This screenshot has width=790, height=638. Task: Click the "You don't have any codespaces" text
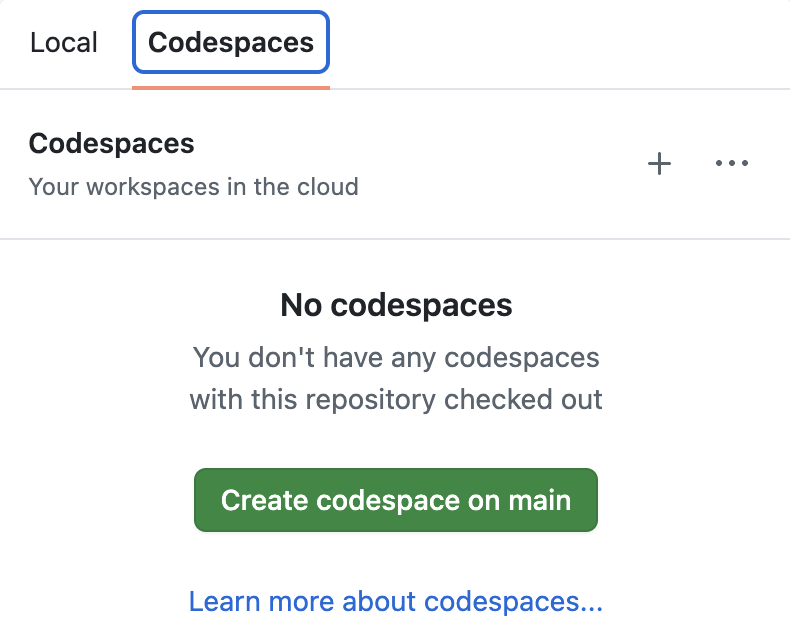396,358
